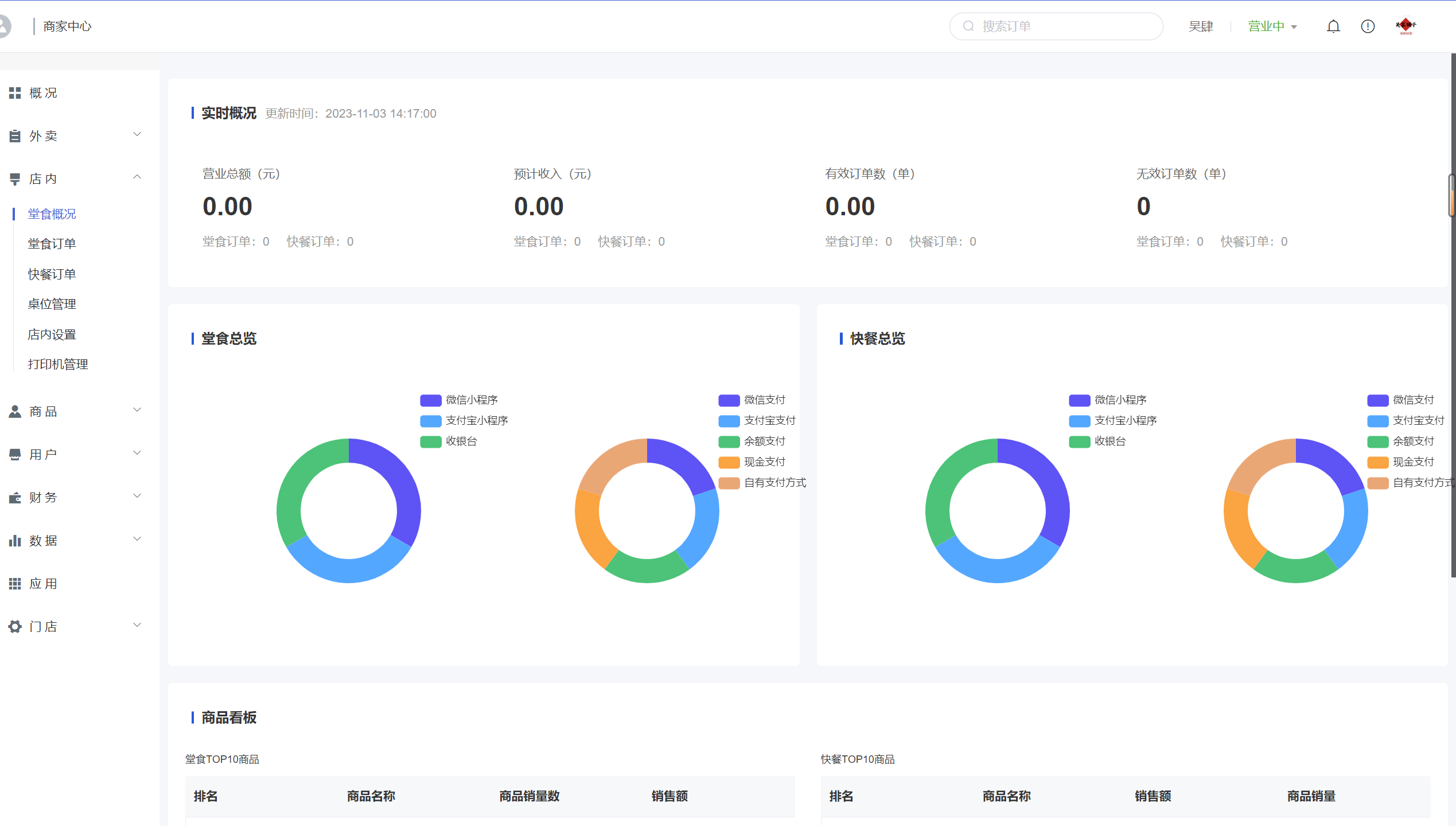This screenshot has height=826, width=1456.
Task: Click the 商品 person icon
Action: pos(15,412)
